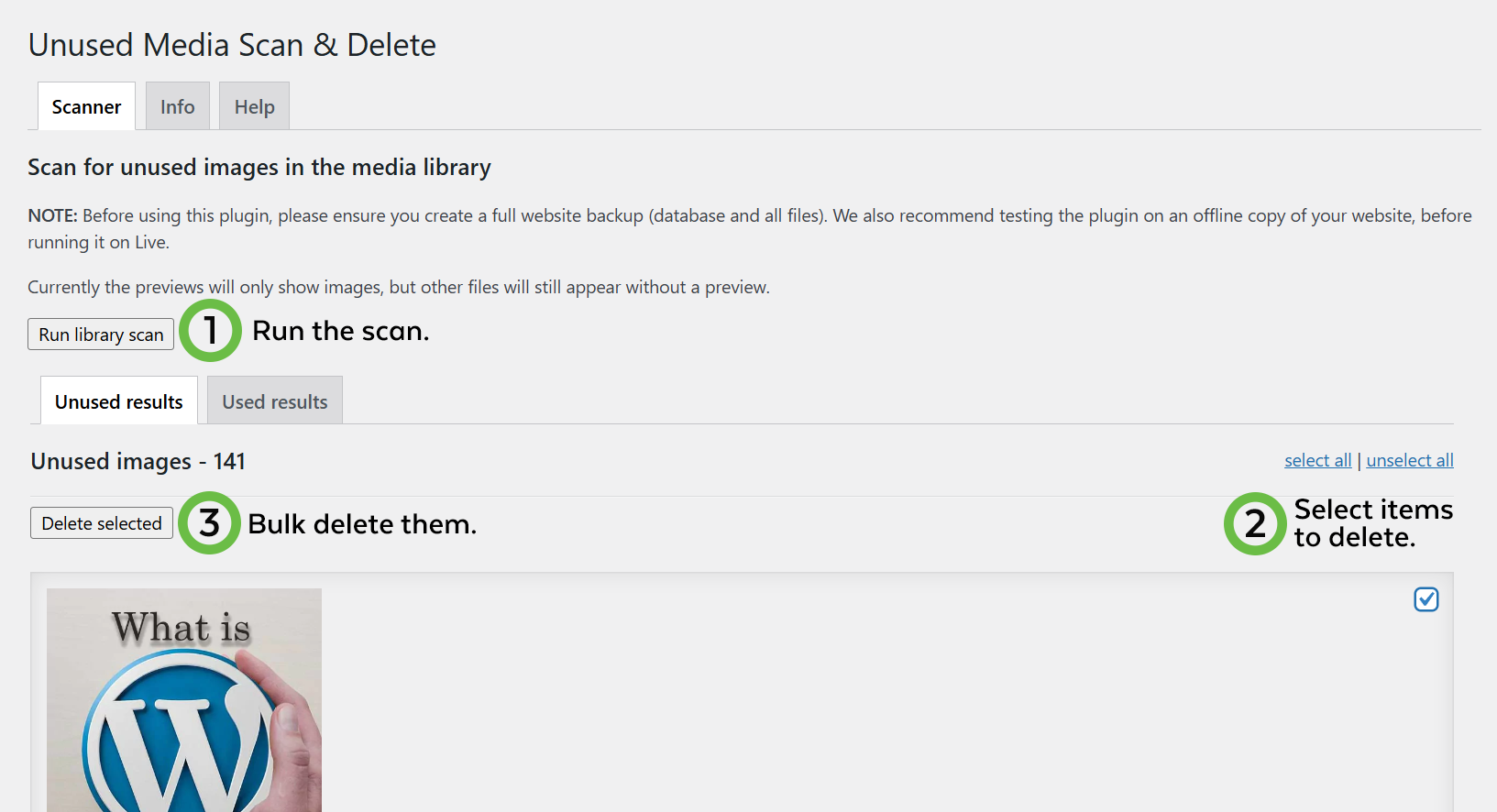Tick the checkbox on the first unused image
1497x812 pixels.
click(1425, 599)
